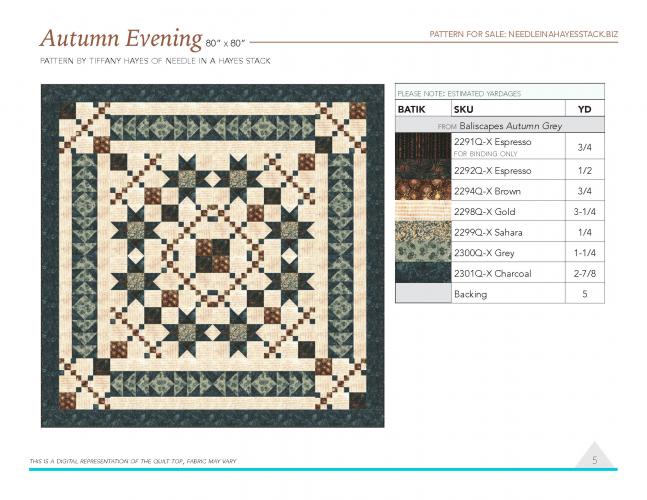Click the BATIK column header

pos(412,108)
